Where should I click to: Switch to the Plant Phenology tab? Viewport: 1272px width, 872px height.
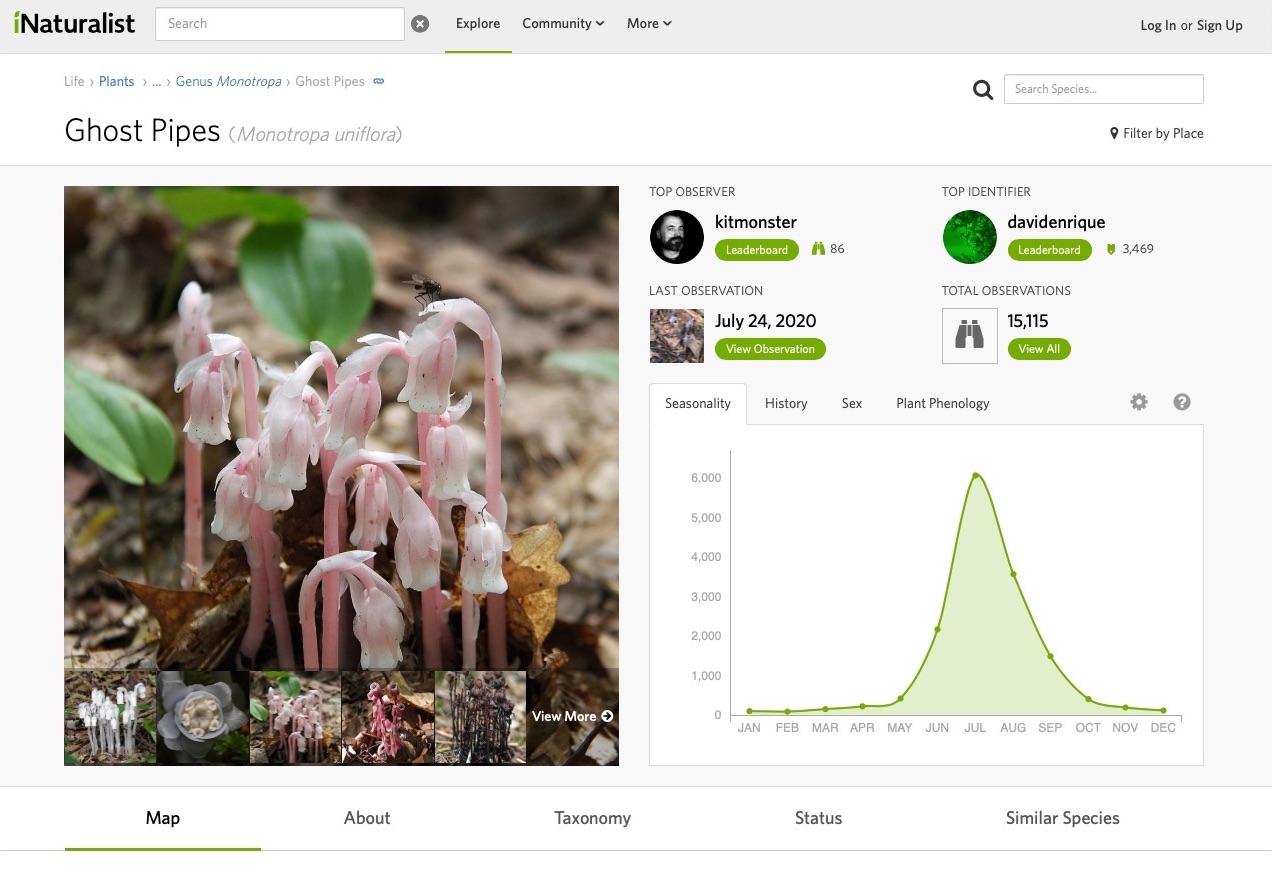tap(942, 403)
